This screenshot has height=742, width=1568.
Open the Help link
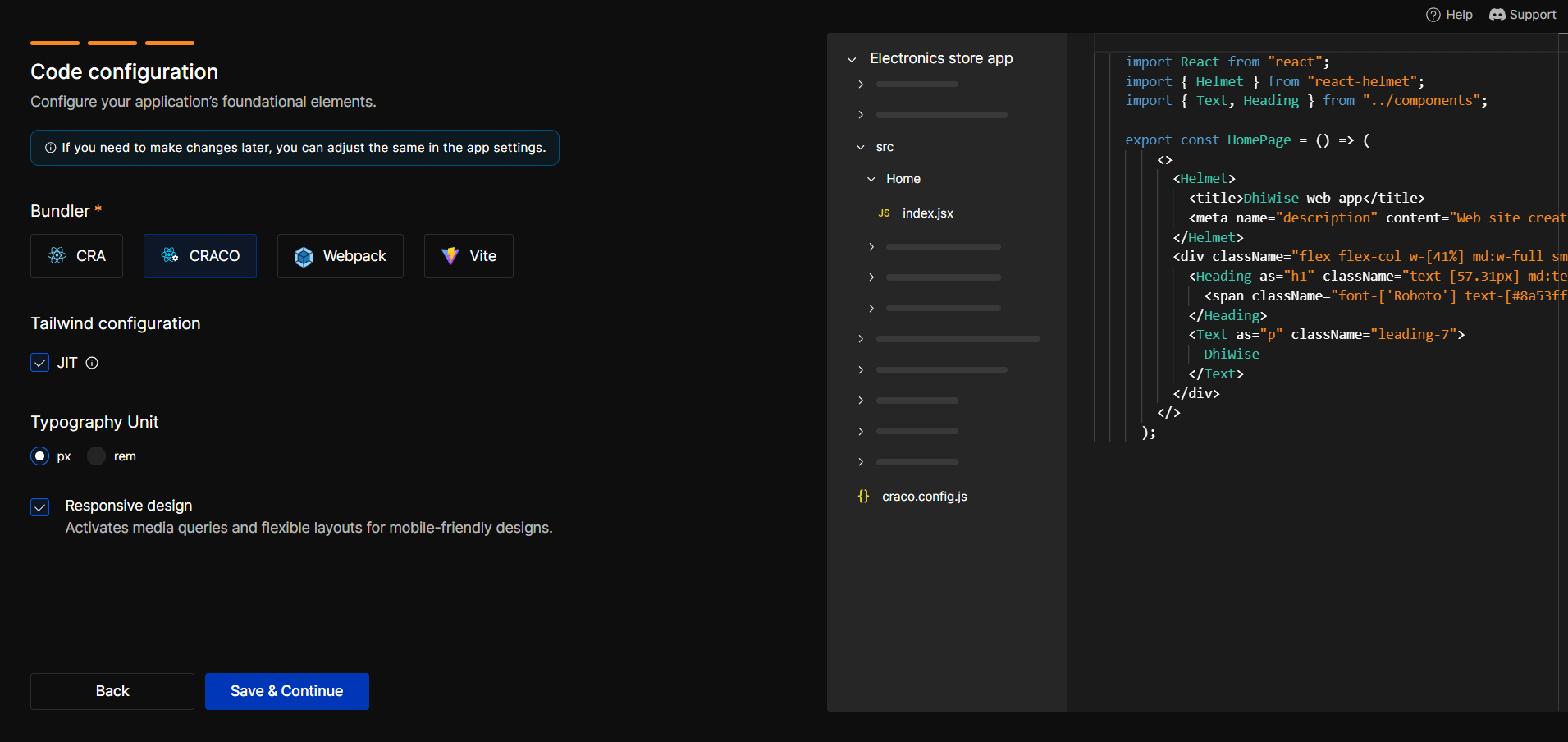click(x=1449, y=15)
